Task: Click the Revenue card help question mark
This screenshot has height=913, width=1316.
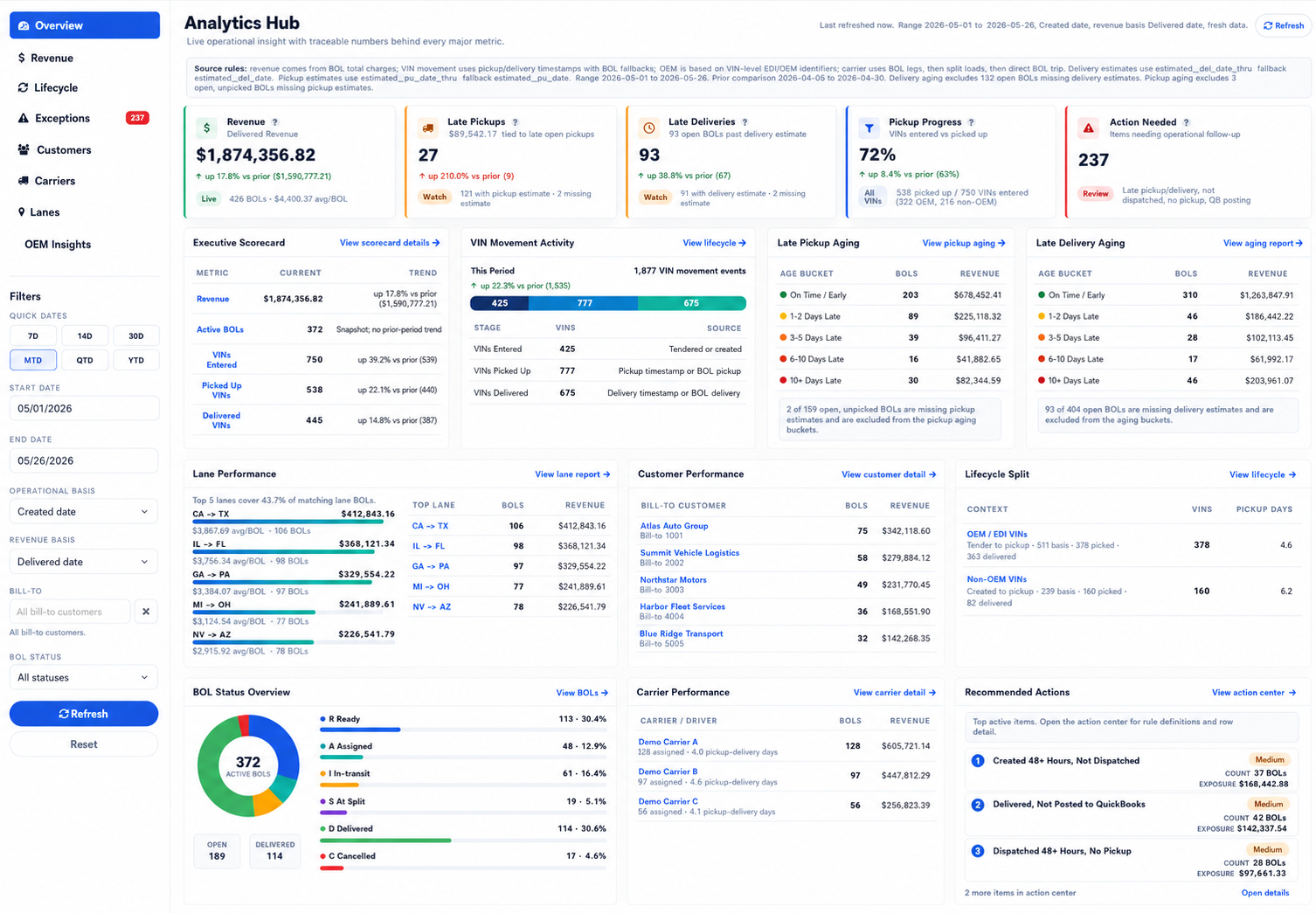Action: [x=275, y=122]
